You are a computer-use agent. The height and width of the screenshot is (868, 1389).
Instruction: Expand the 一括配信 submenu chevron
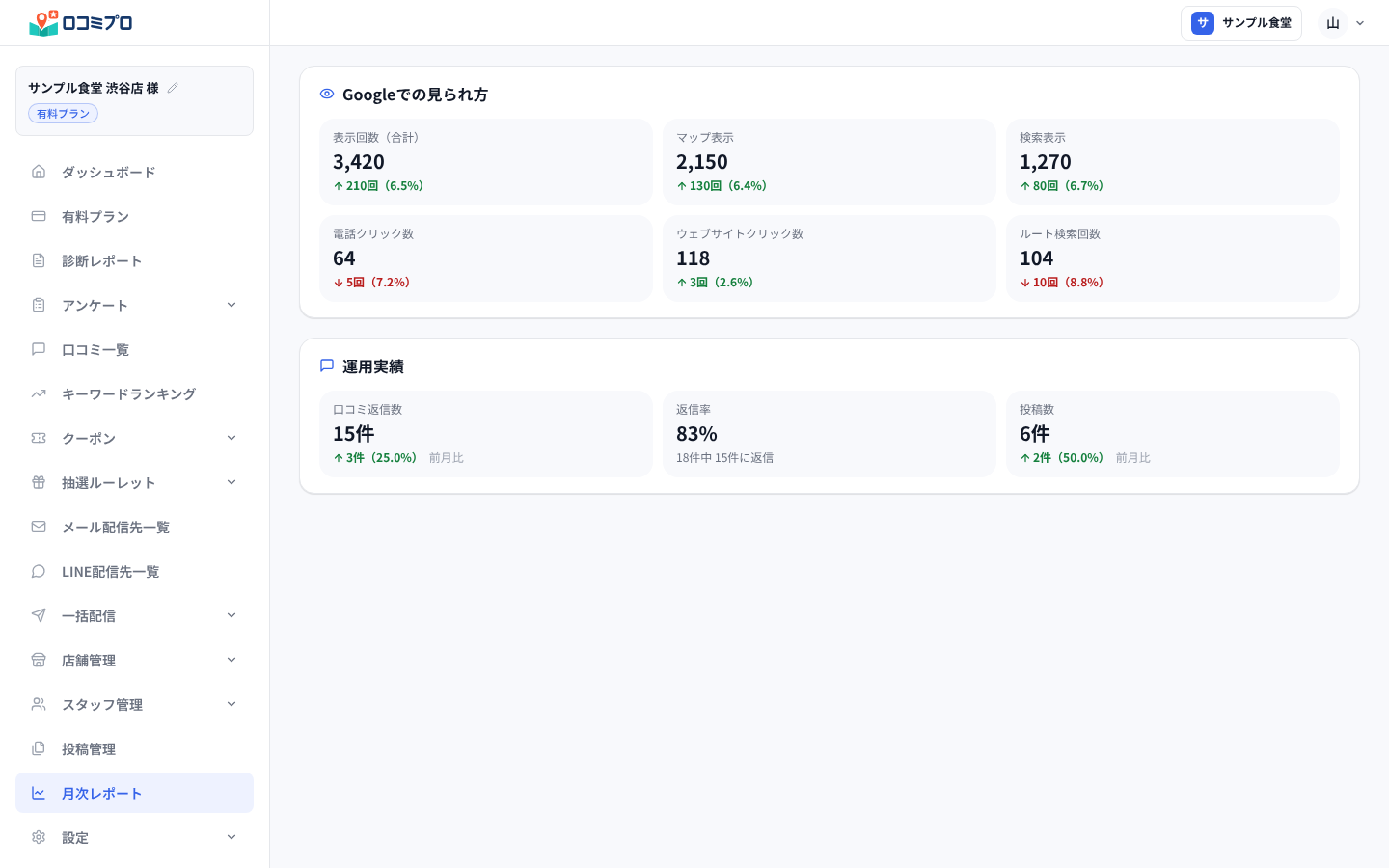coord(231,615)
